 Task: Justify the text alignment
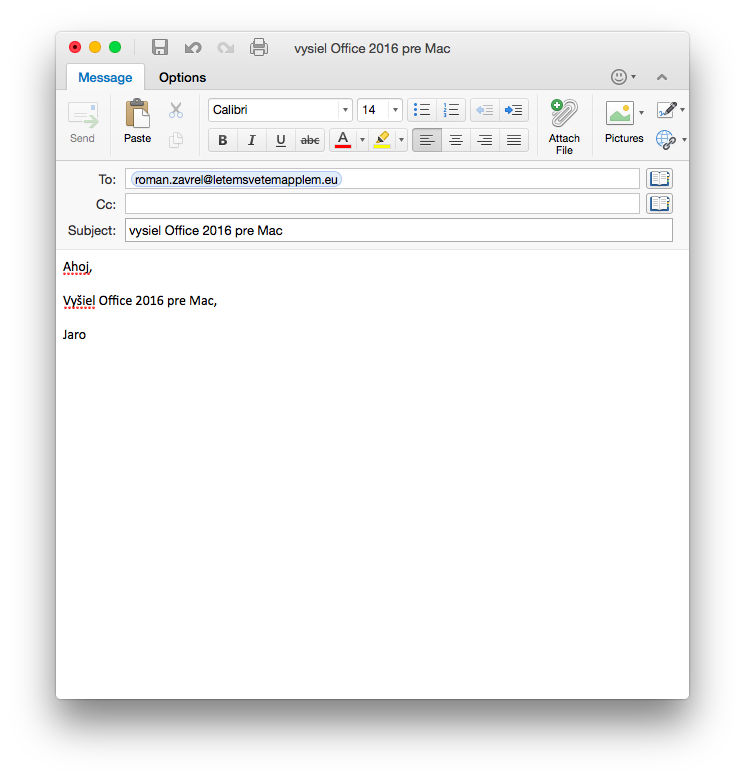tap(514, 140)
